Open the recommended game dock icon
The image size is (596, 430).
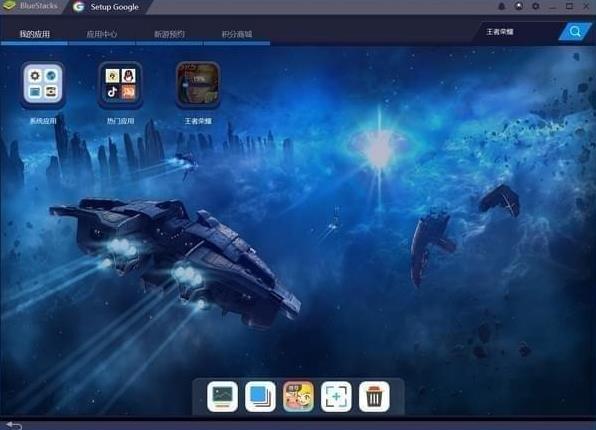tap(298, 397)
